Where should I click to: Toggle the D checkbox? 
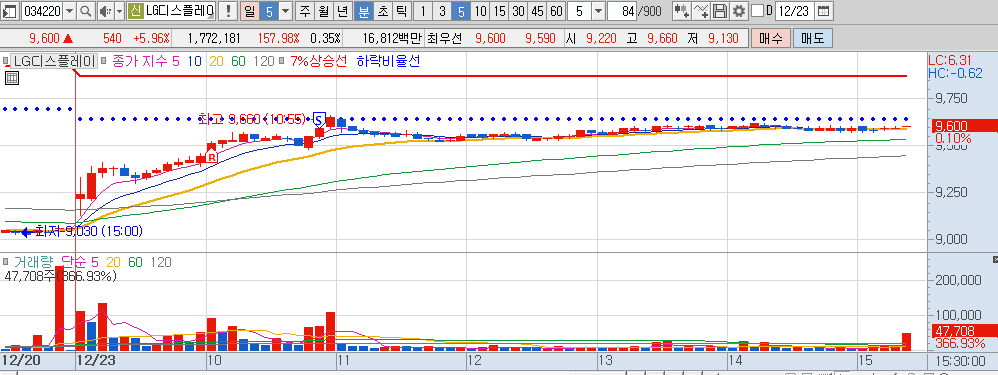(x=757, y=10)
